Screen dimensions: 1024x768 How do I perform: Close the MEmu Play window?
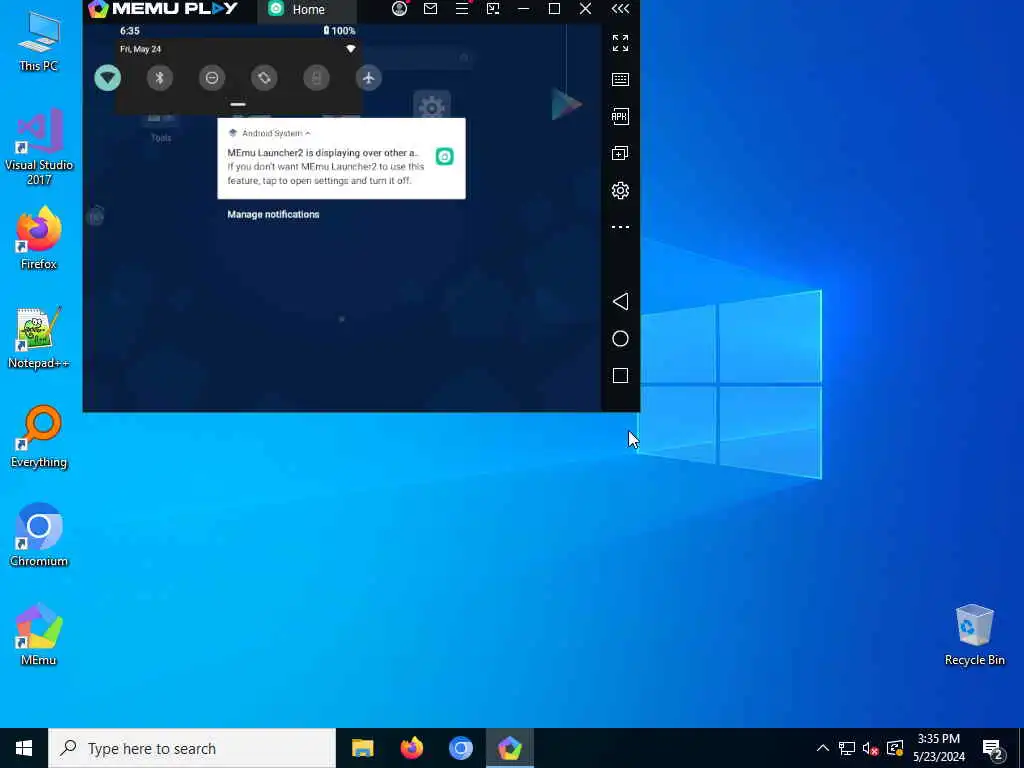(586, 8)
